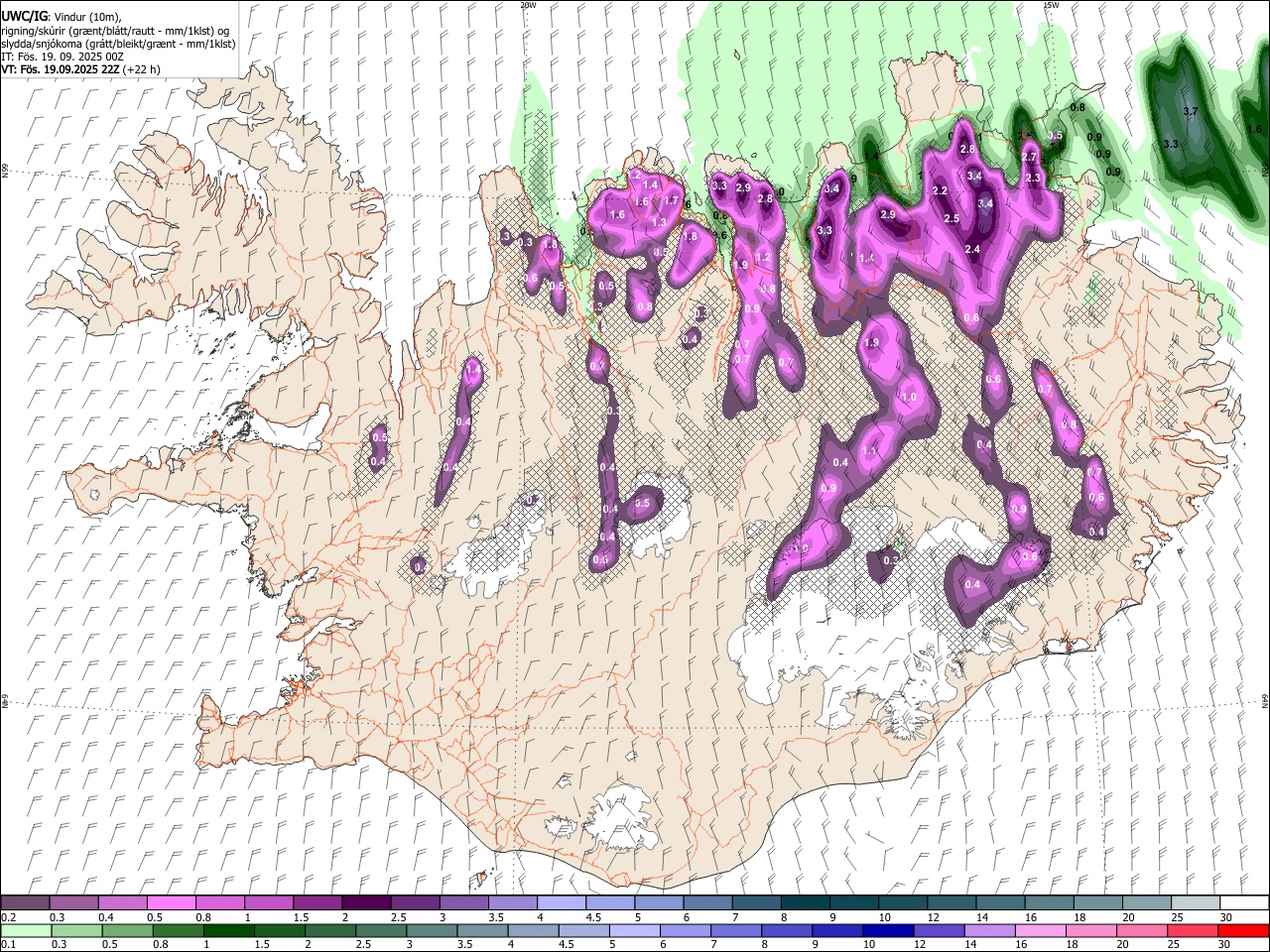Click the '0.2' number label under the upper legend
The image size is (1270, 952).
click(9, 917)
